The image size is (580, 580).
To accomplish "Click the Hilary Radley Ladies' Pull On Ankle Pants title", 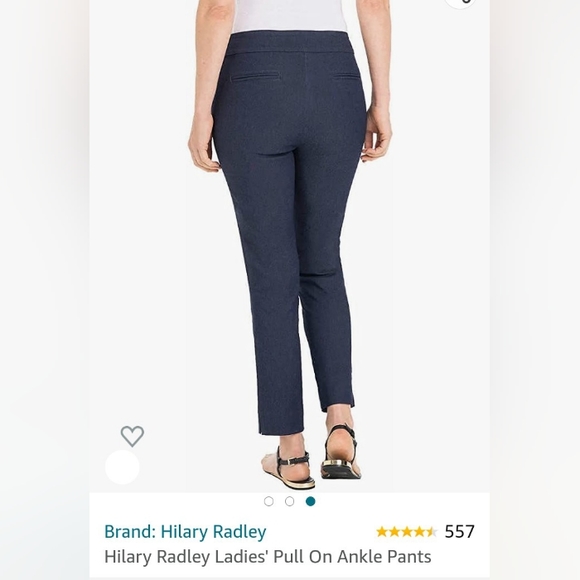I will 268,556.
